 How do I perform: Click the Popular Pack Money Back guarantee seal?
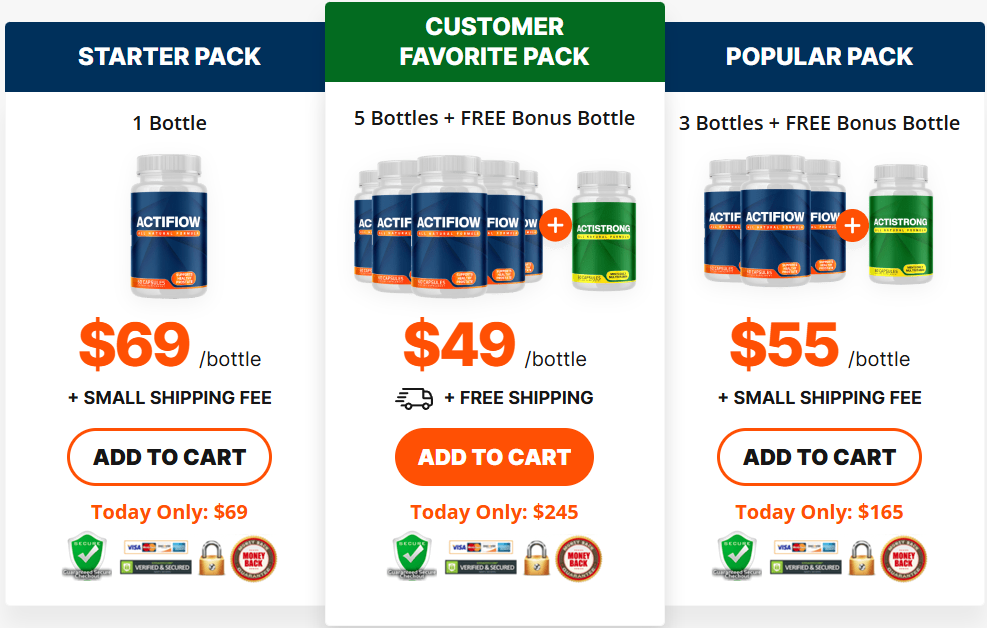(x=903, y=559)
